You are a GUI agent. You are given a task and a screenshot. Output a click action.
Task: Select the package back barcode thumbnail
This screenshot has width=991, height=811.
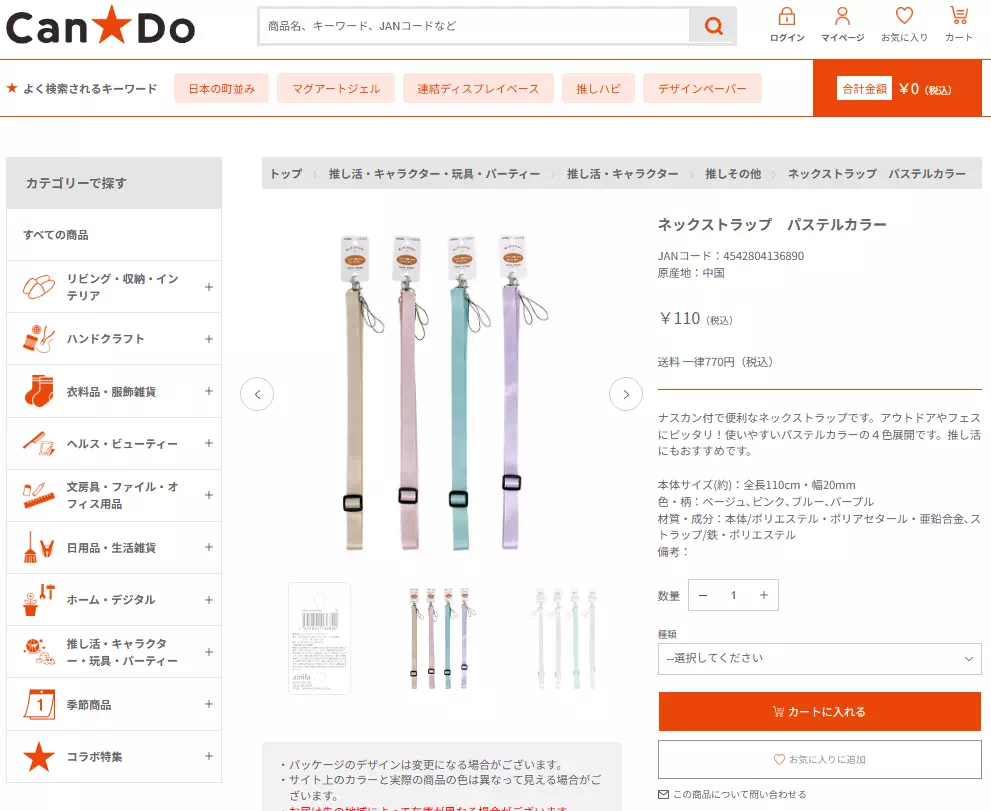(320, 638)
